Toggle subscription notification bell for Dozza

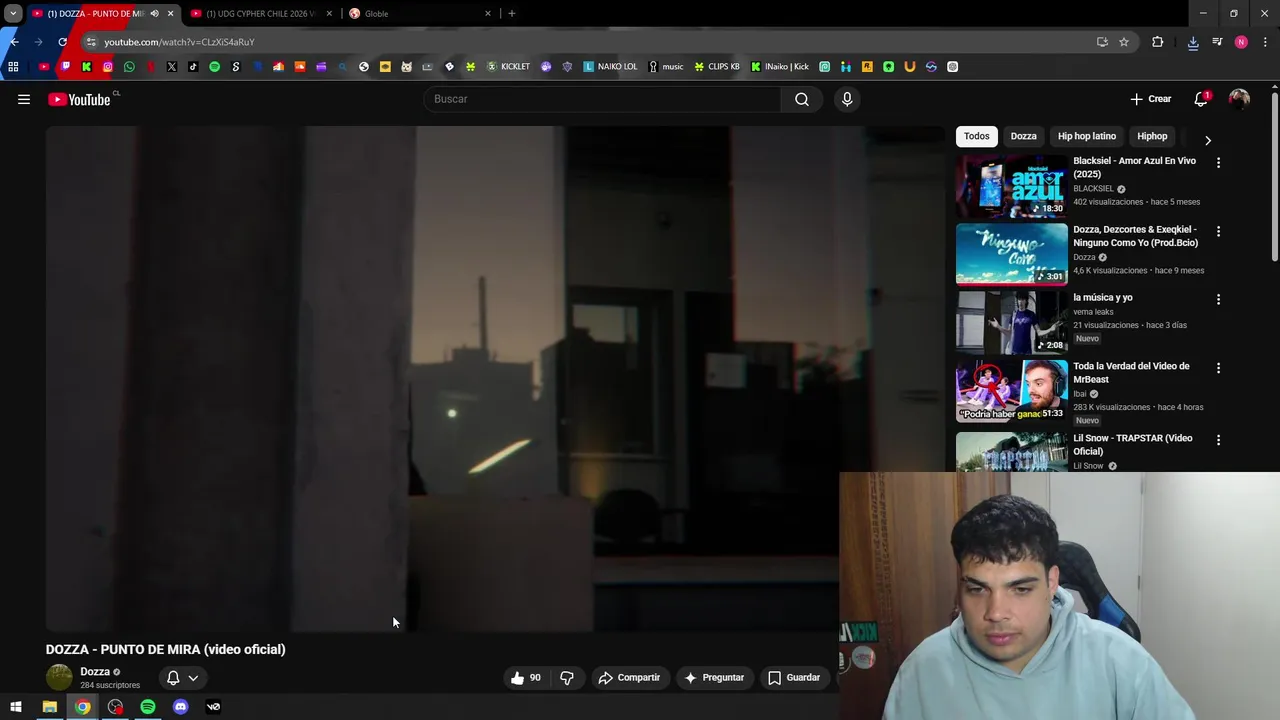click(x=173, y=678)
